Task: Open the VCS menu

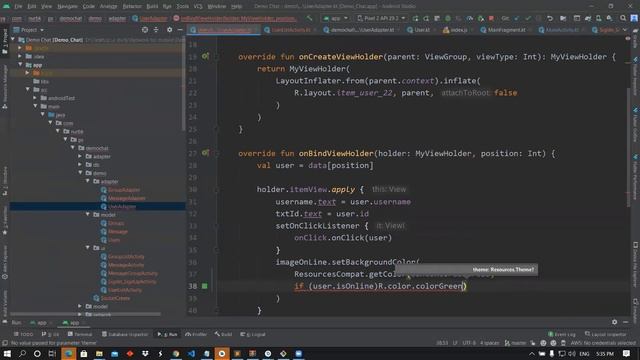Action: (198, 6)
